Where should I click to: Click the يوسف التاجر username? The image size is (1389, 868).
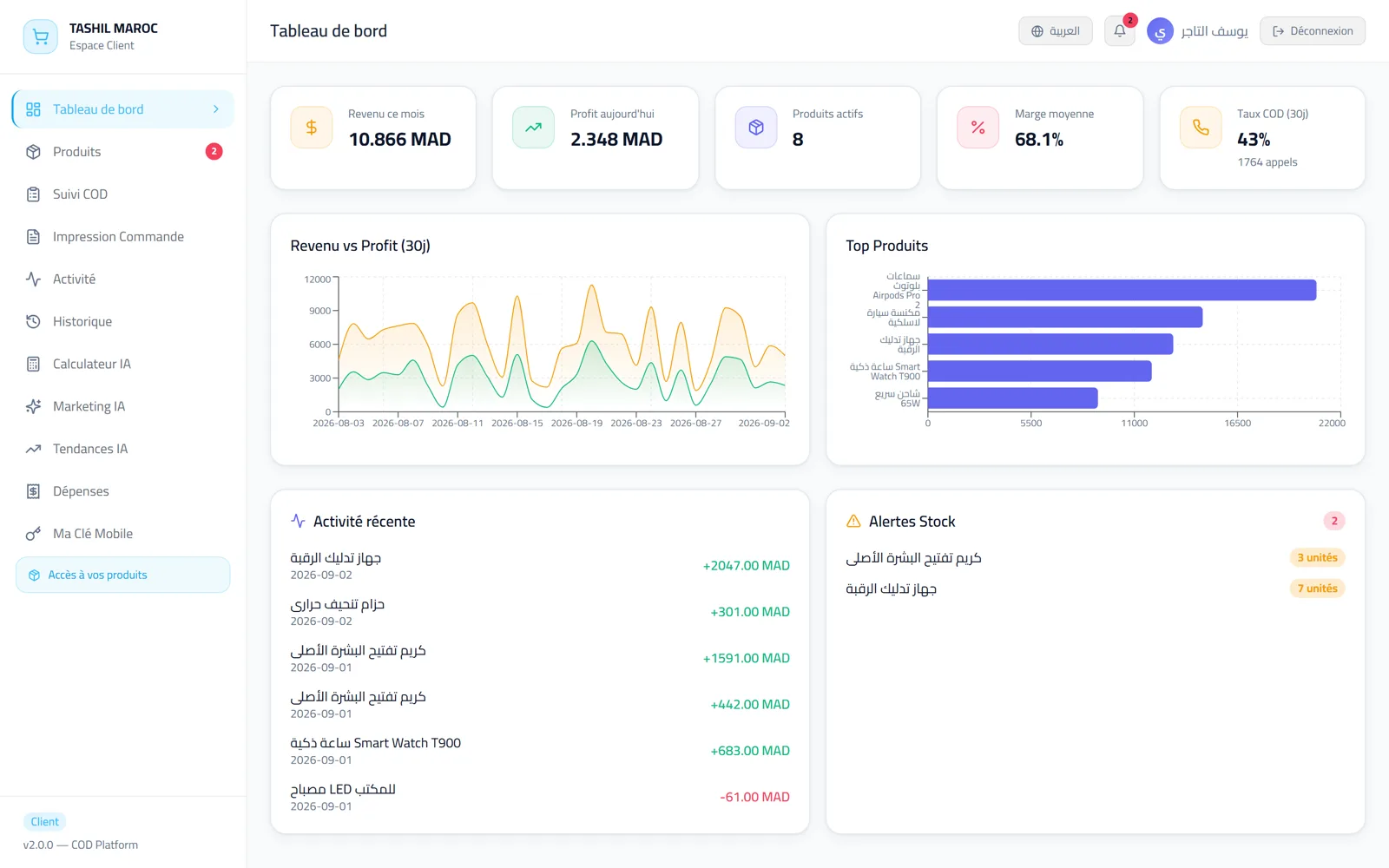coord(1215,31)
